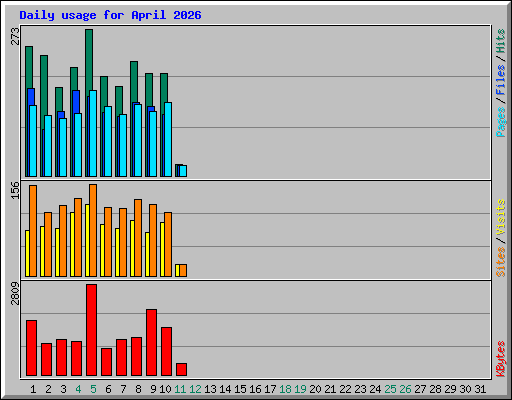This screenshot has height=400, width=512.
Task: Click the green "Hits" legend label
Action: 500,41
